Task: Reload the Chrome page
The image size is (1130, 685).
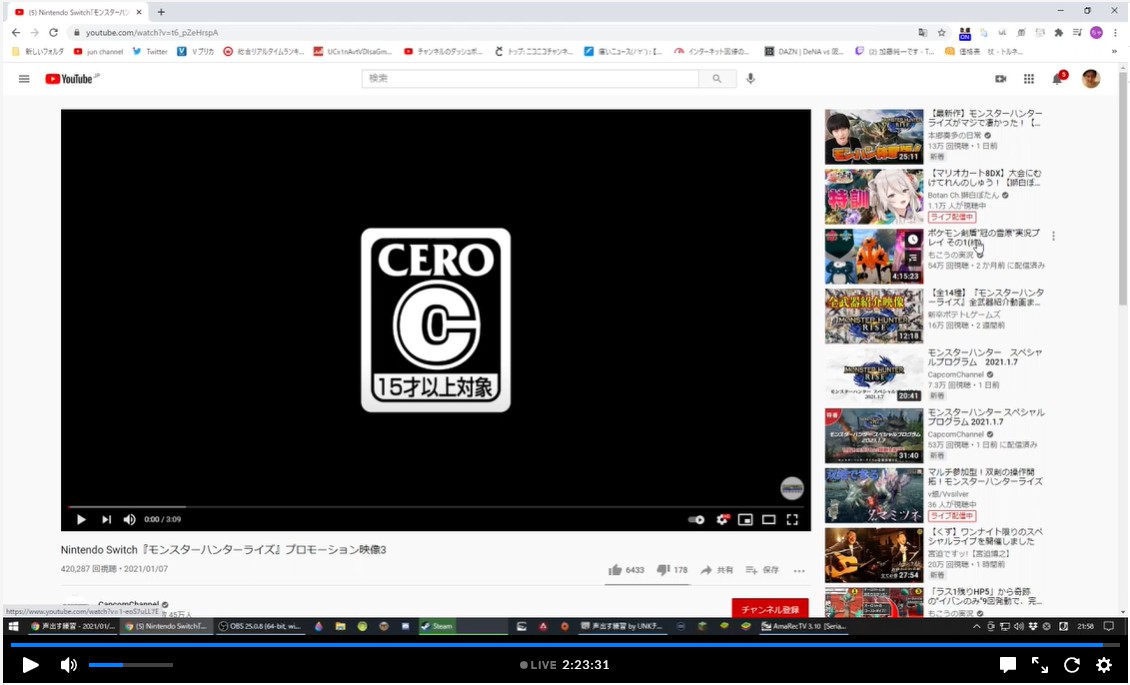Action: coord(53,32)
